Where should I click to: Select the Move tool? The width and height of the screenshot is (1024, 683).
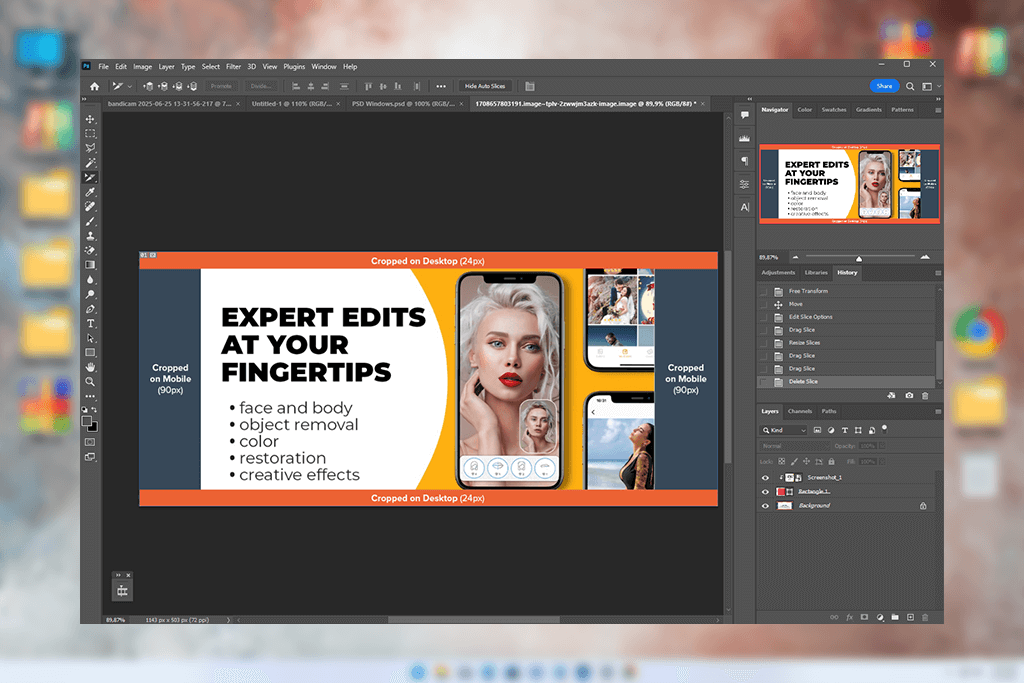pyautogui.click(x=90, y=119)
